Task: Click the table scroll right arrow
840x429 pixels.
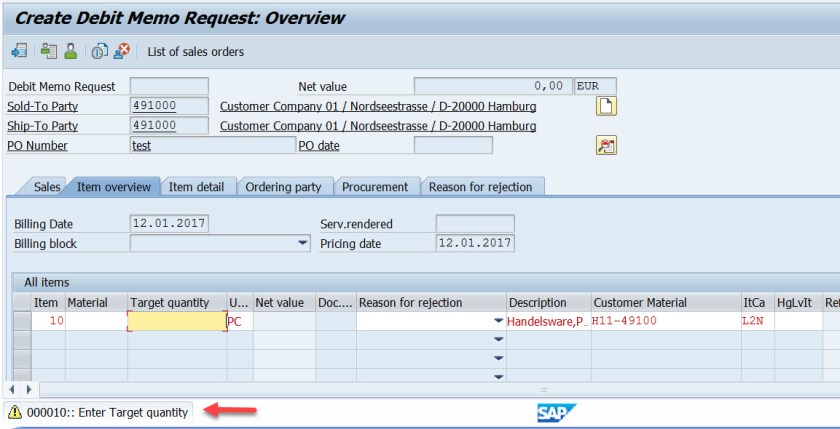Action: [x=29, y=389]
